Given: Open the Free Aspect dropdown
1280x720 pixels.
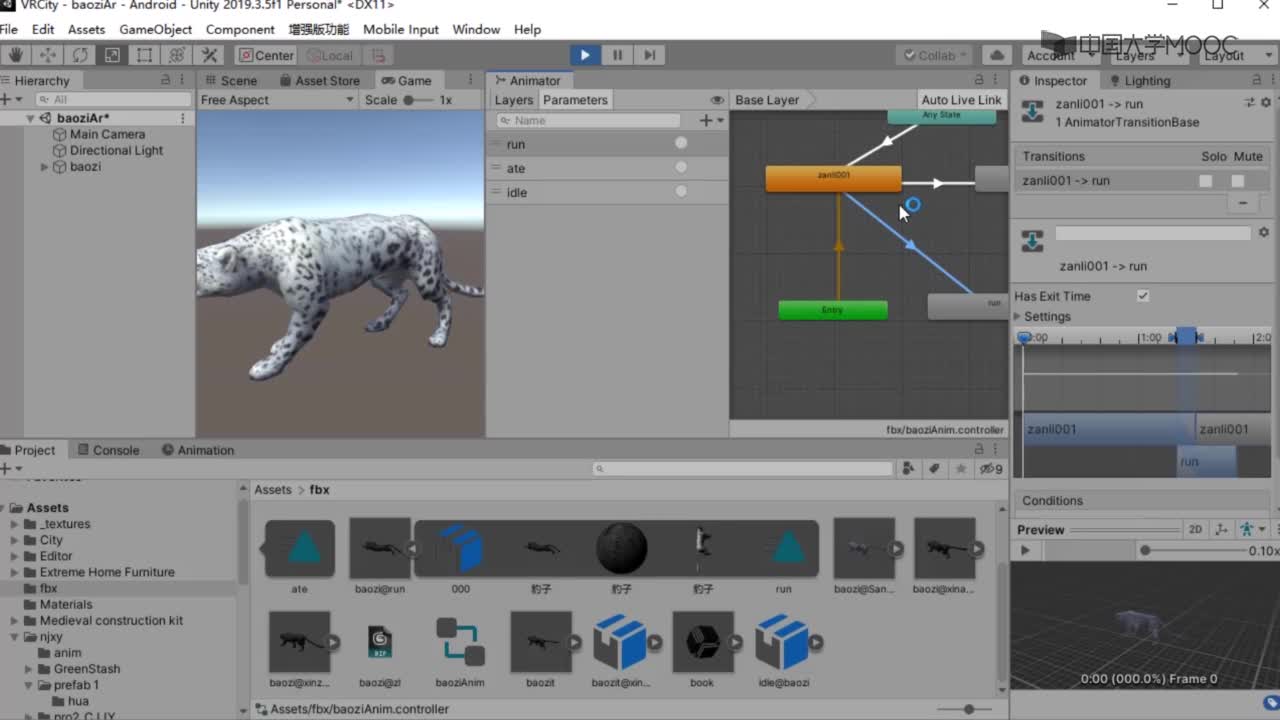Looking at the screenshot, I should tap(277, 100).
